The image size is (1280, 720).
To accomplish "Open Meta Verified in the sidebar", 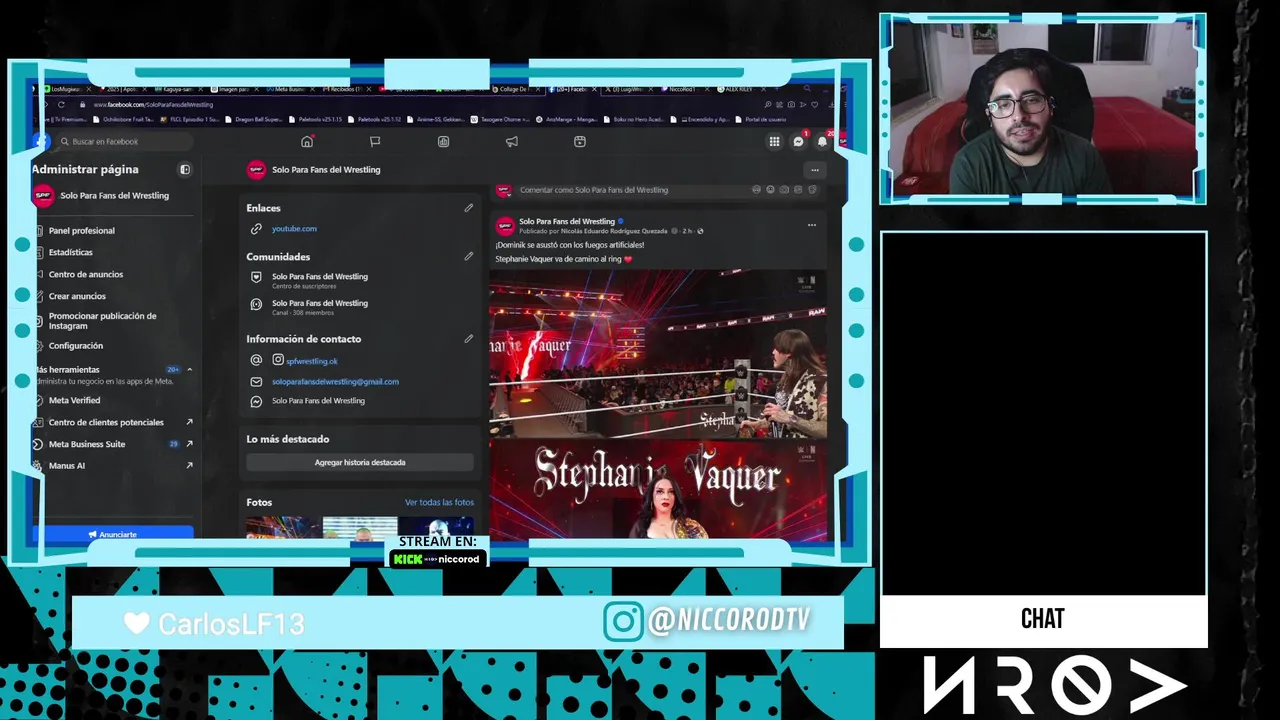I will [75, 401].
